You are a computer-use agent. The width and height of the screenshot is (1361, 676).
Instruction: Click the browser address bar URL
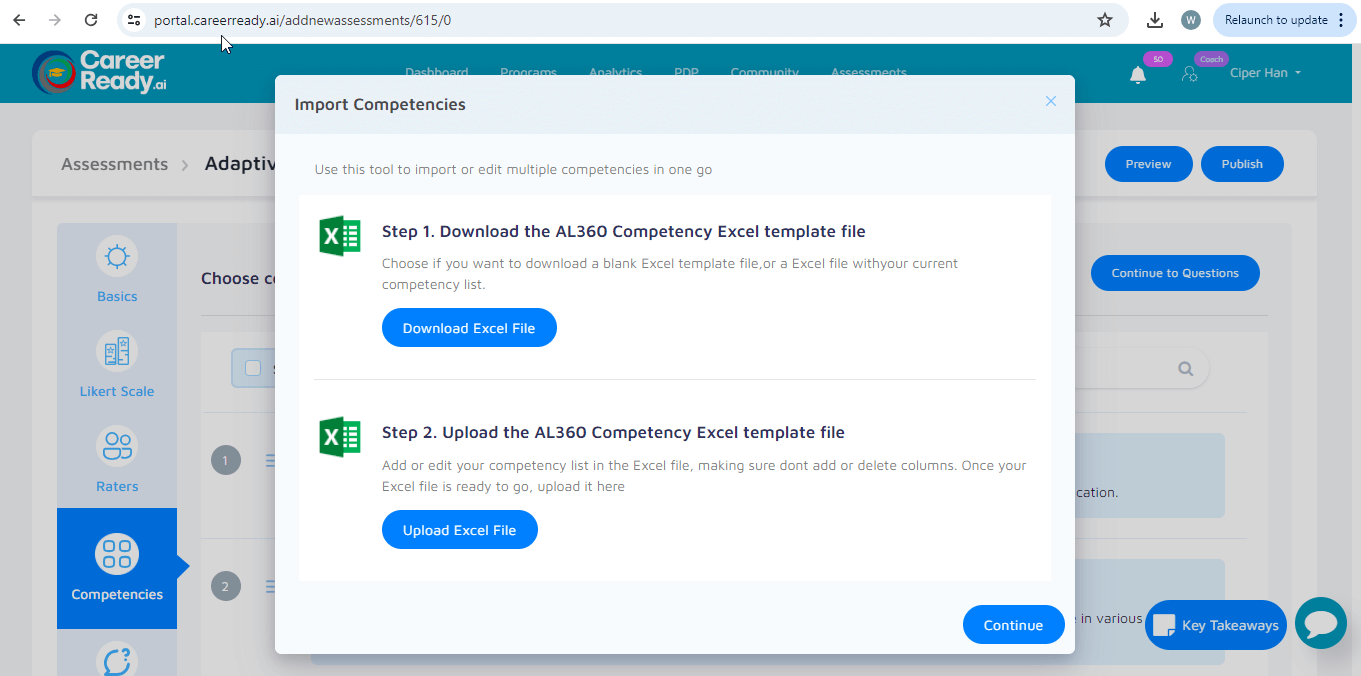pyautogui.click(x=302, y=20)
